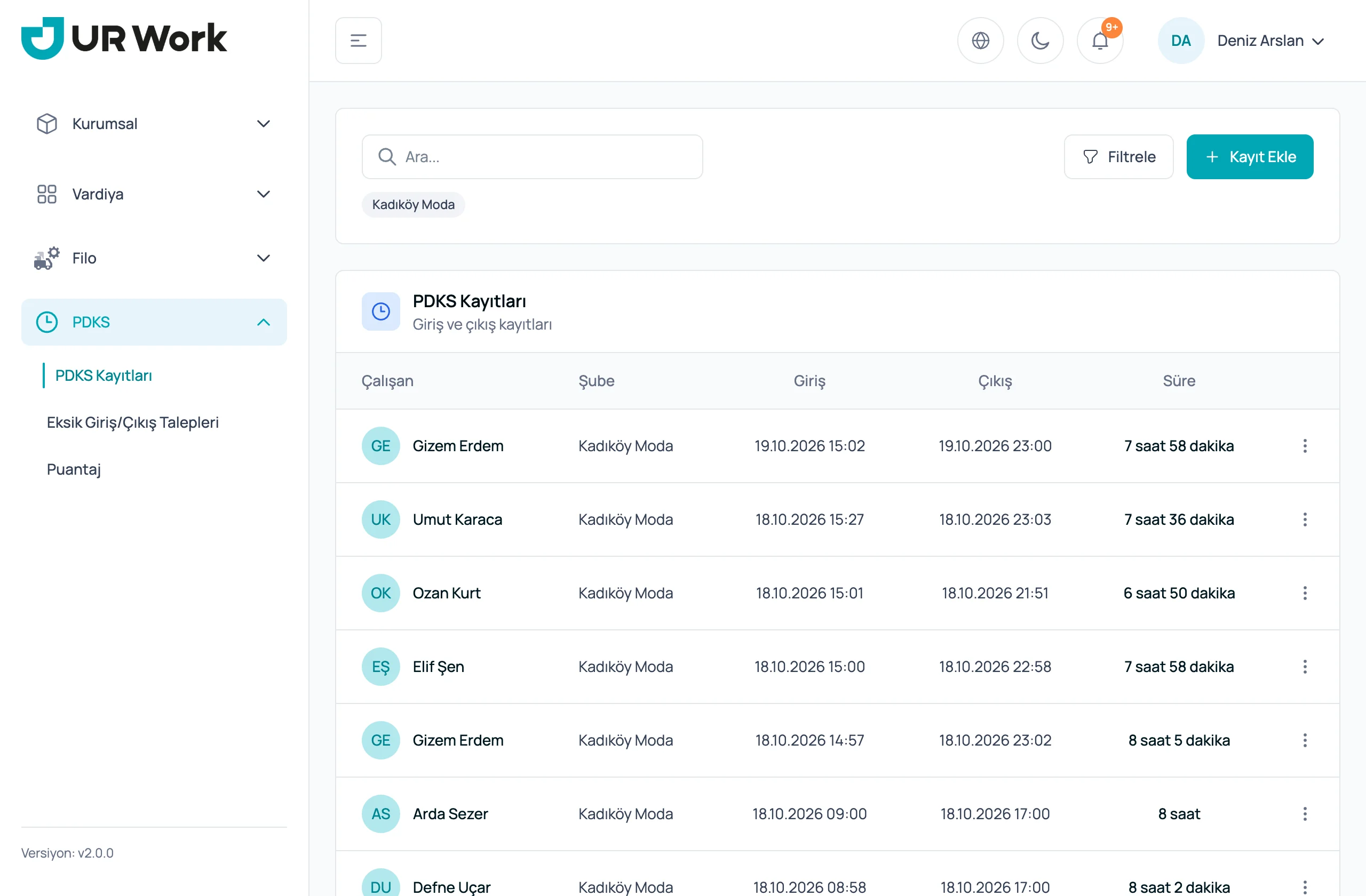Image resolution: width=1366 pixels, height=896 pixels.
Task: Open Eksik Giriş/Çıkış Talepleri
Action: pos(132,422)
